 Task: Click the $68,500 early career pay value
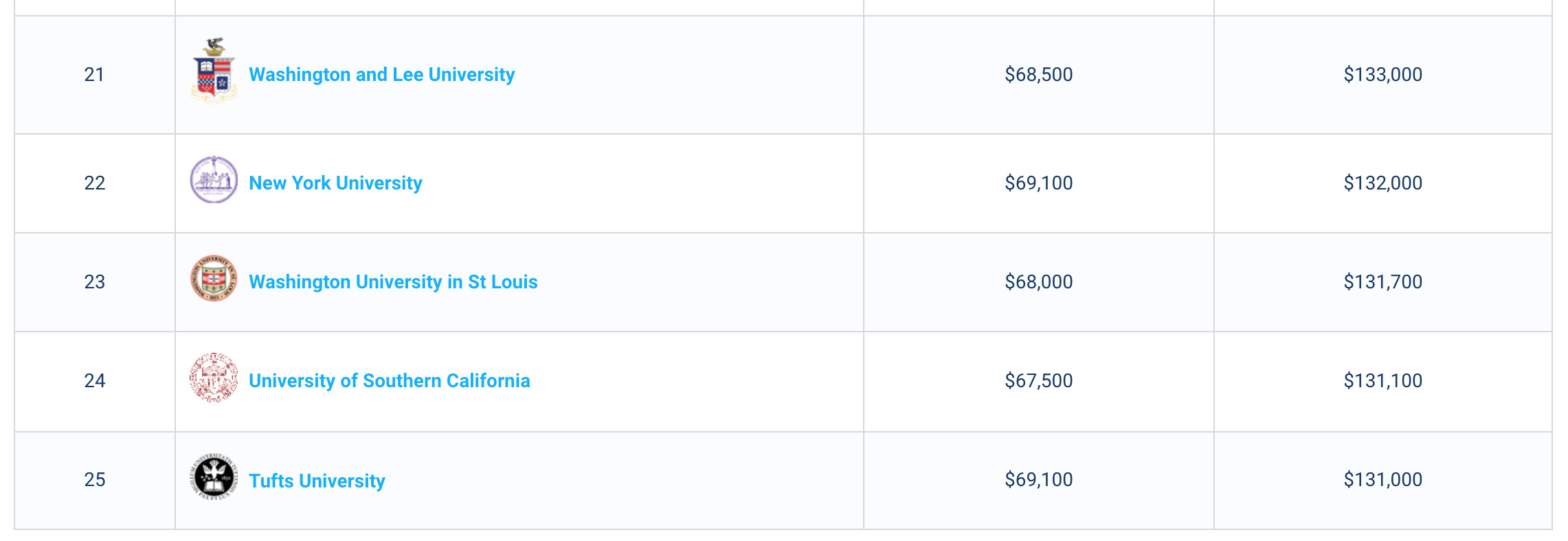[x=1038, y=74]
